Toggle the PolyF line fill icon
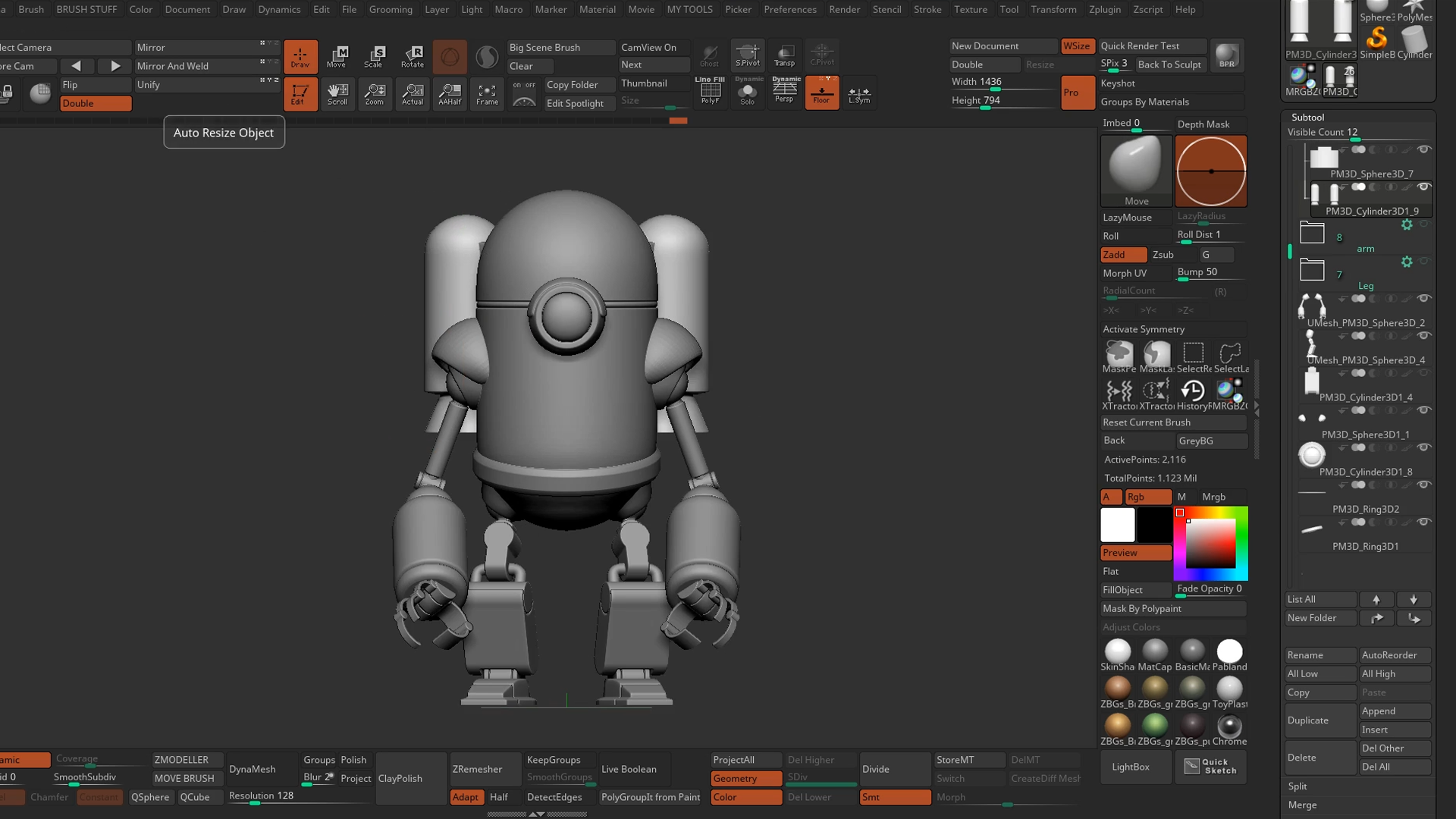This screenshot has height=819, width=1456. click(710, 93)
